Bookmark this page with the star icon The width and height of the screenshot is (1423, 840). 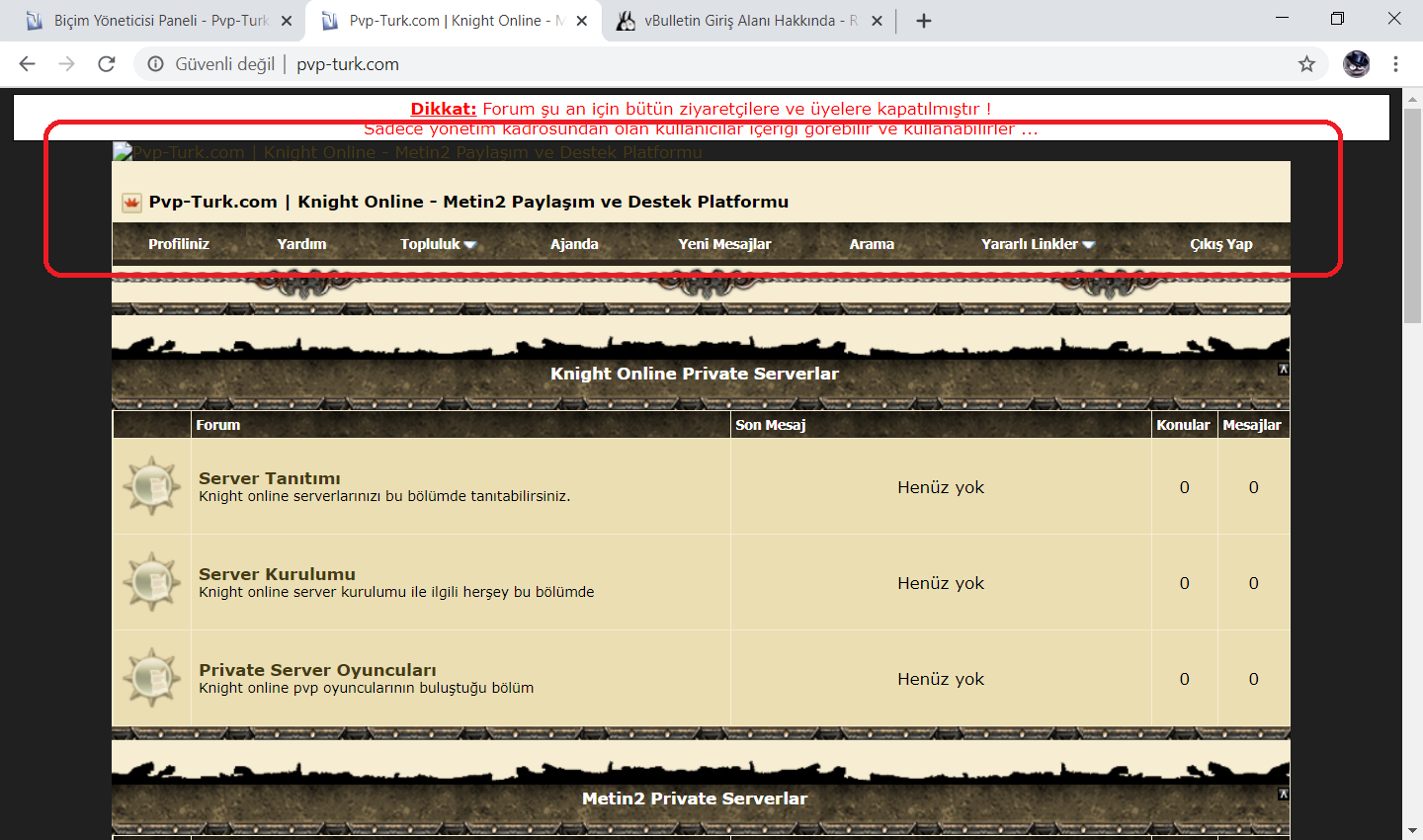[x=1306, y=64]
